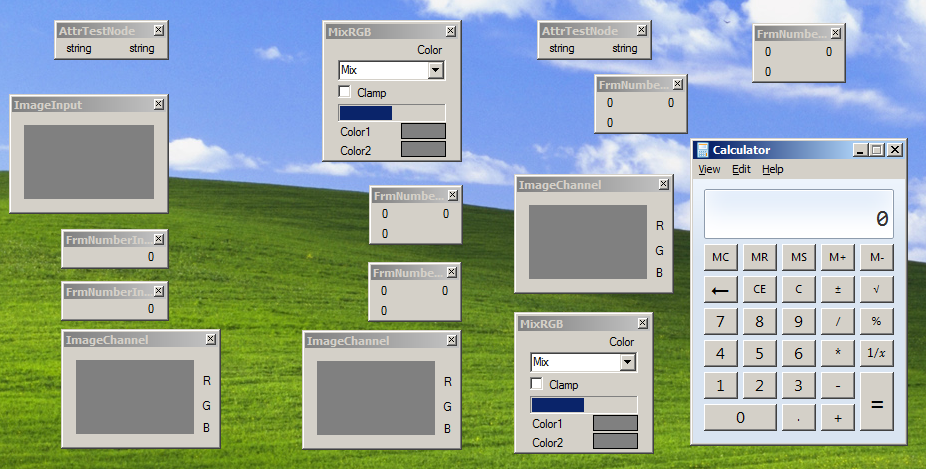926x469 pixels.
Task: Click the square root key in Calculator
Action: click(876, 289)
